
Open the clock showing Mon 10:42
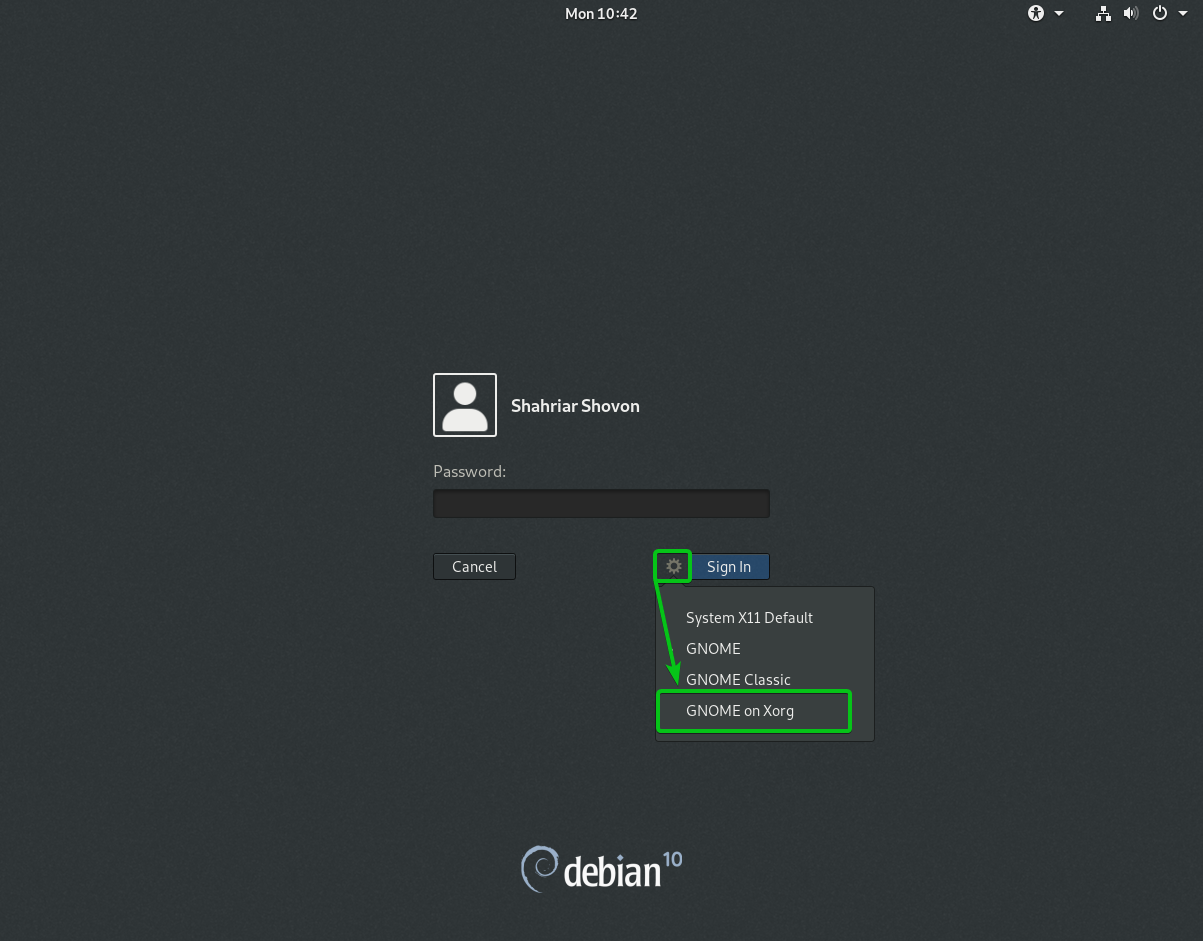(601, 14)
